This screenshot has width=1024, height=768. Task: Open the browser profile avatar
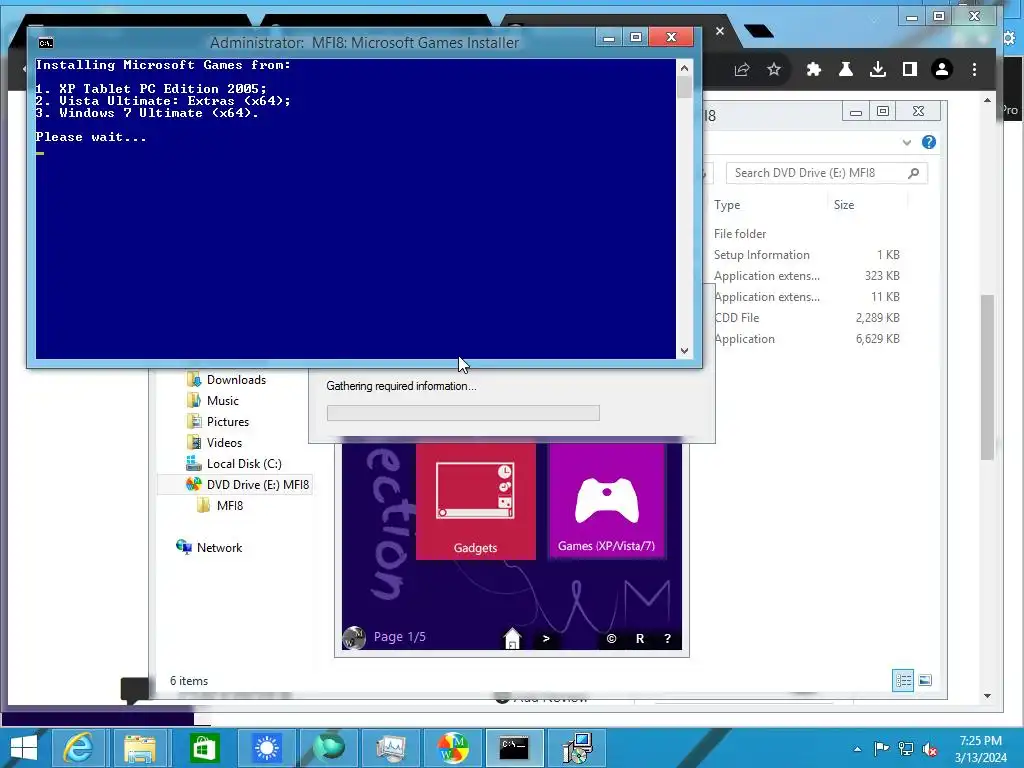pyautogui.click(x=942, y=69)
